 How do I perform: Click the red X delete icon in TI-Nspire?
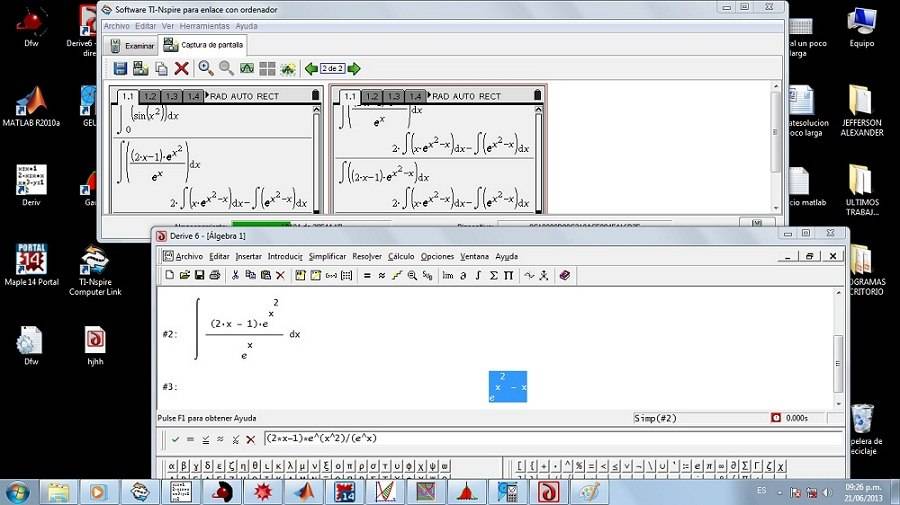point(181,68)
